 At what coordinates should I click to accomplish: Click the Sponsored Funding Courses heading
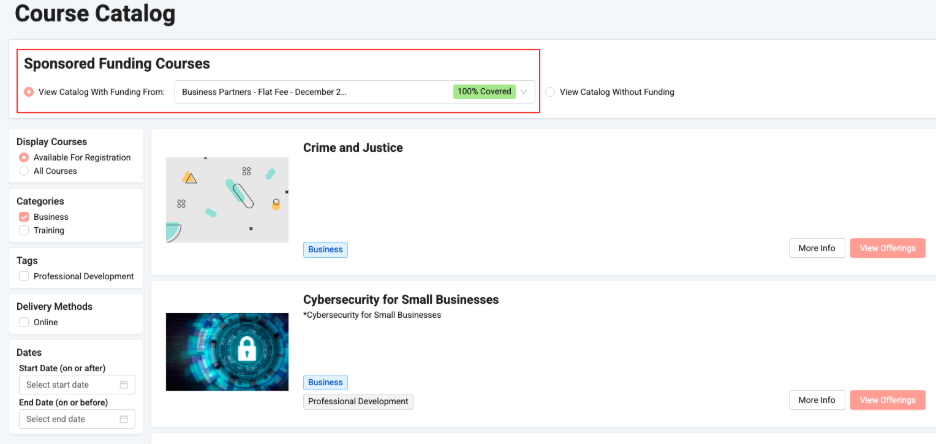pos(117,63)
